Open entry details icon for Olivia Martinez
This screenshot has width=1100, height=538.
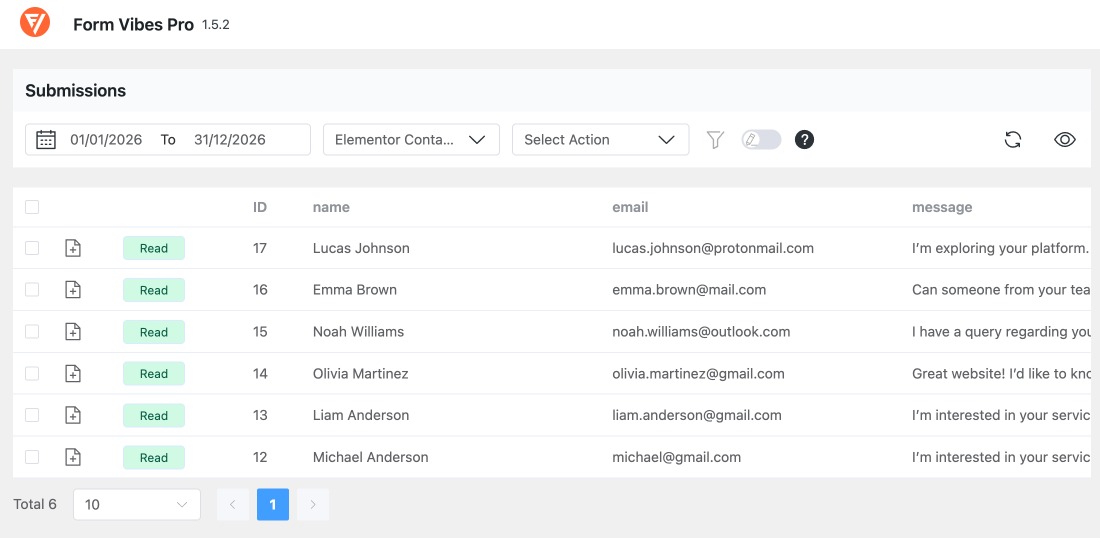point(73,374)
